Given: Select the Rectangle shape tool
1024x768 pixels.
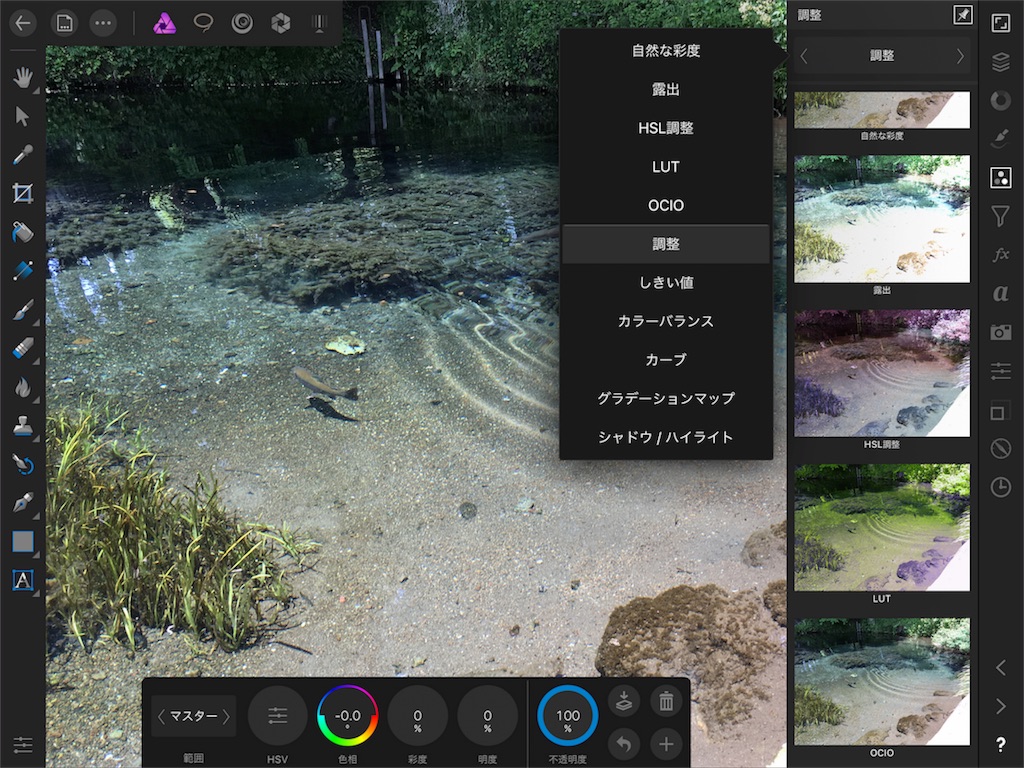Looking at the screenshot, I should pyautogui.click(x=22, y=541).
